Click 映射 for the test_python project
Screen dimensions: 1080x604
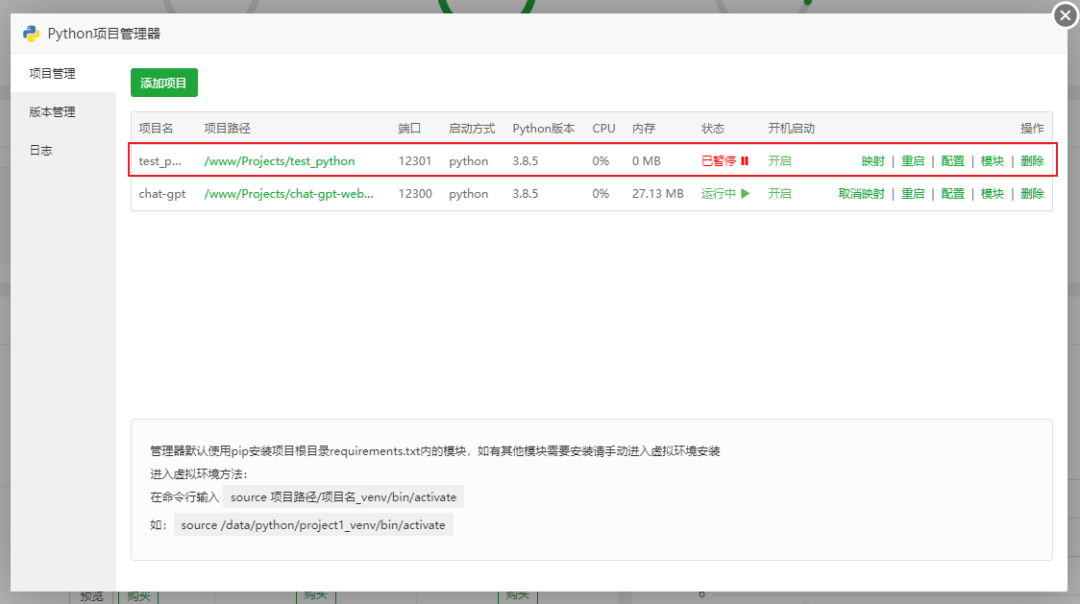coord(873,161)
